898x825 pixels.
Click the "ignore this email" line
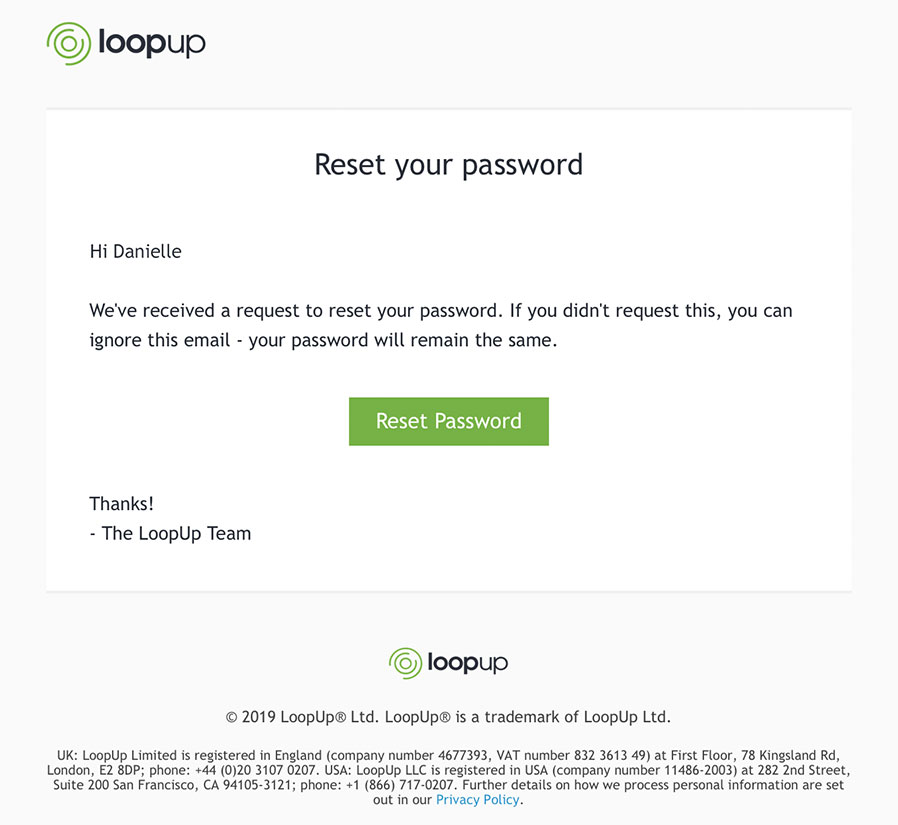point(322,340)
